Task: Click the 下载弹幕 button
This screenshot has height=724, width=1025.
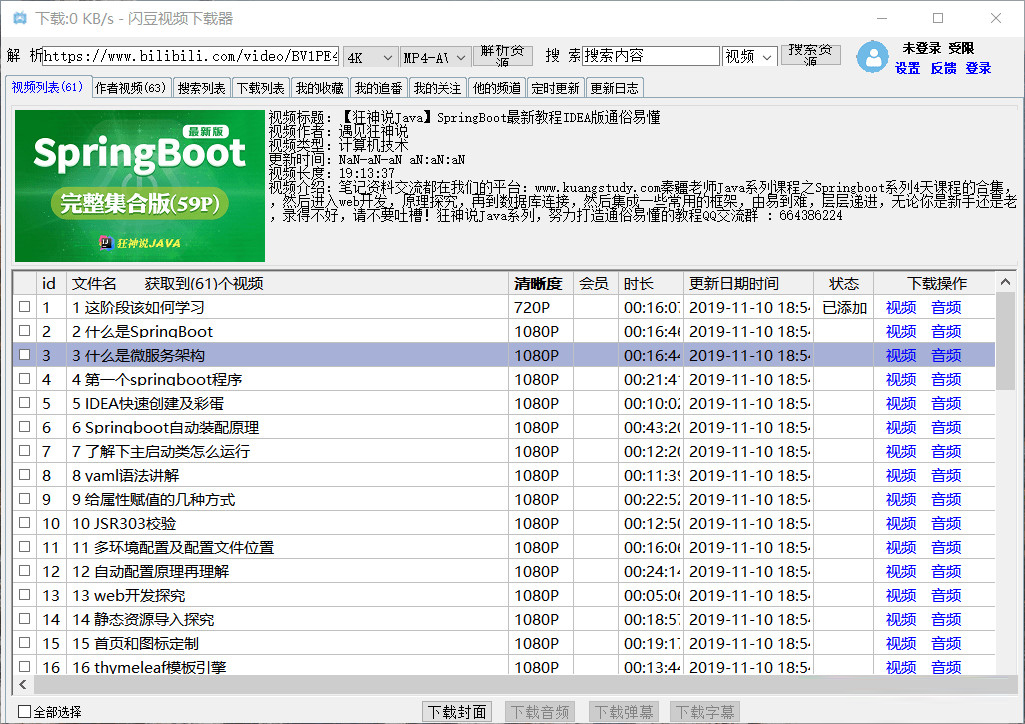Action: [623, 712]
